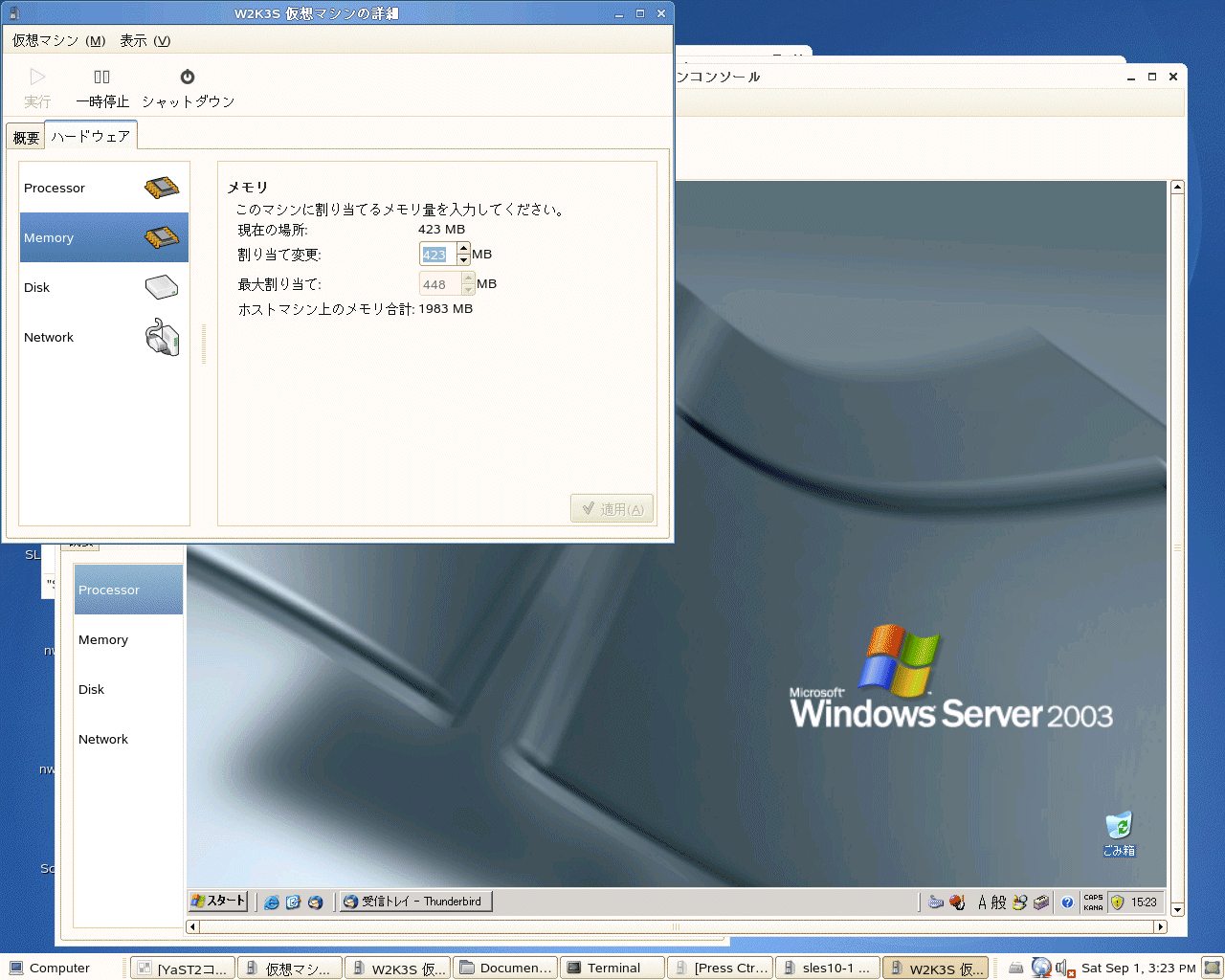
Task: Select the Processor chip icon in hardware list
Action: [162, 188]
